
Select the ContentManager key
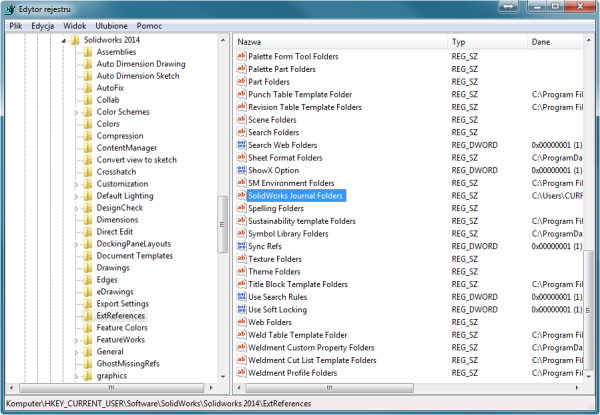coord(127,148)
